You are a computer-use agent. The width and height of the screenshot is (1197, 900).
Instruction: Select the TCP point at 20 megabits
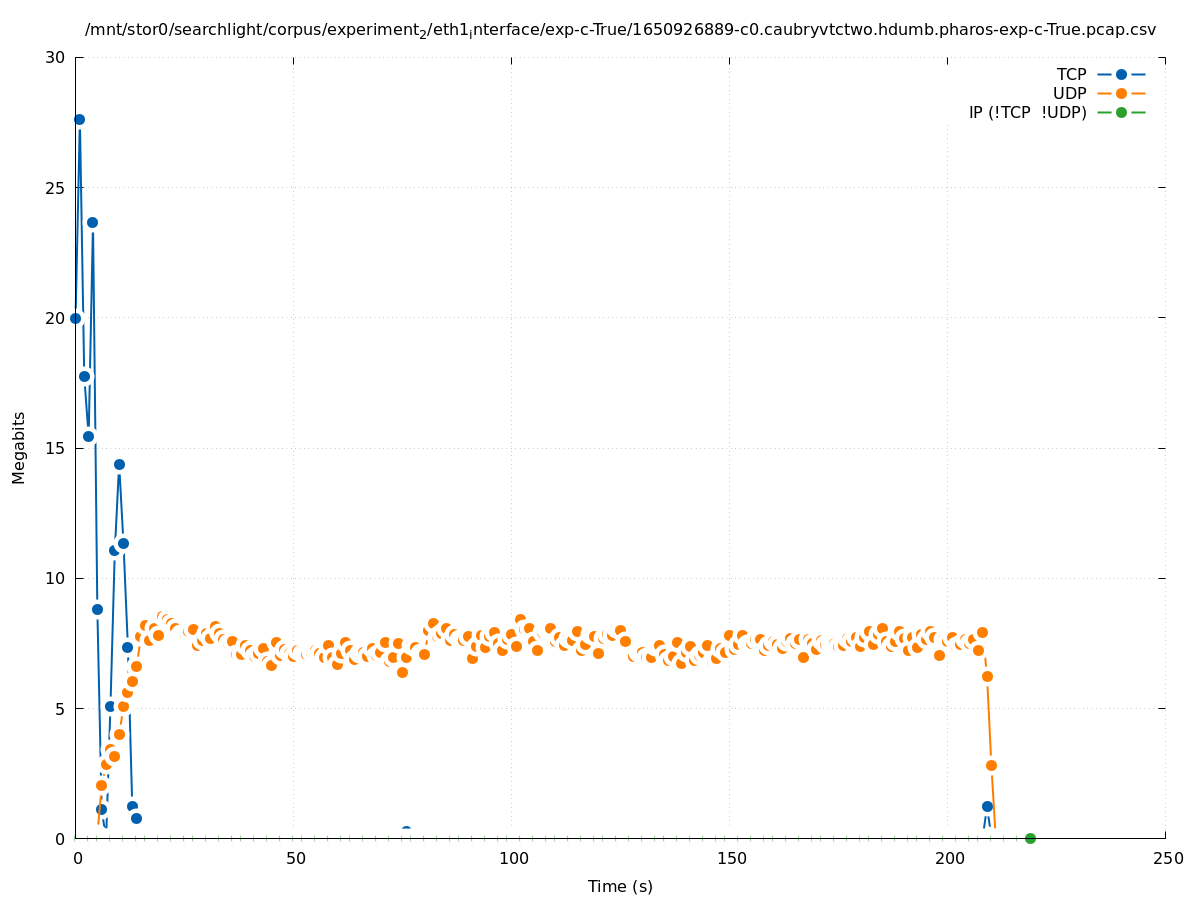(75, 318)
